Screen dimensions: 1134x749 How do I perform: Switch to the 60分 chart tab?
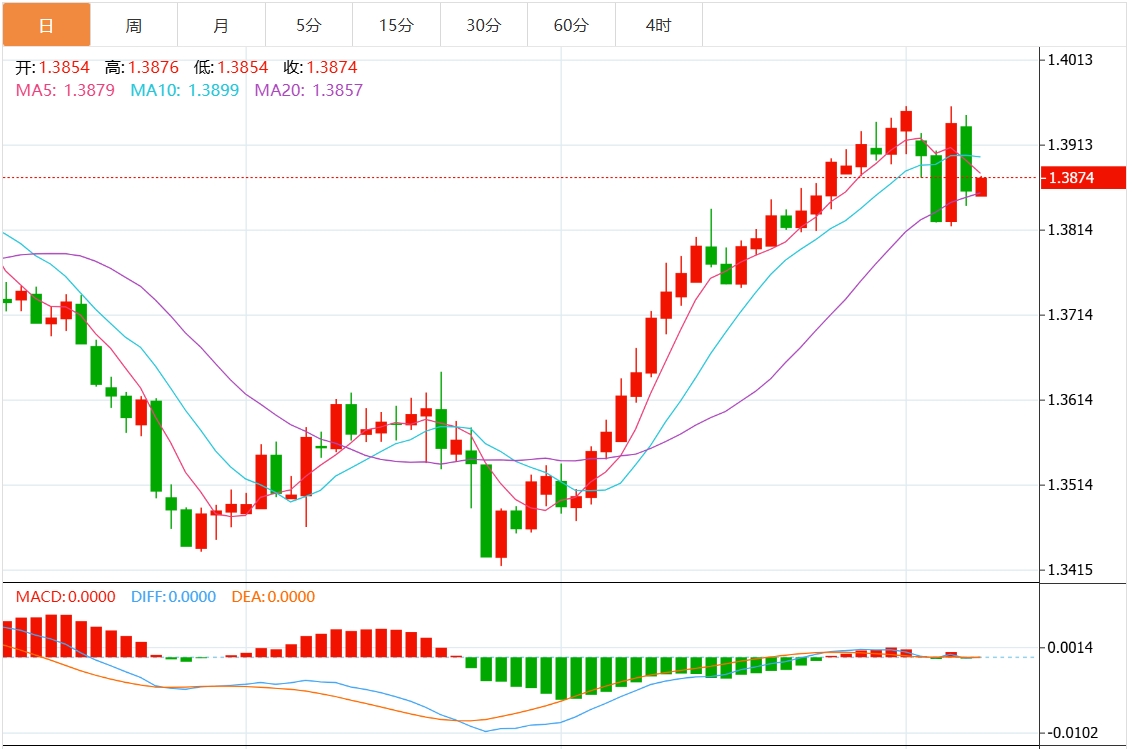click(x=571, y=25)
